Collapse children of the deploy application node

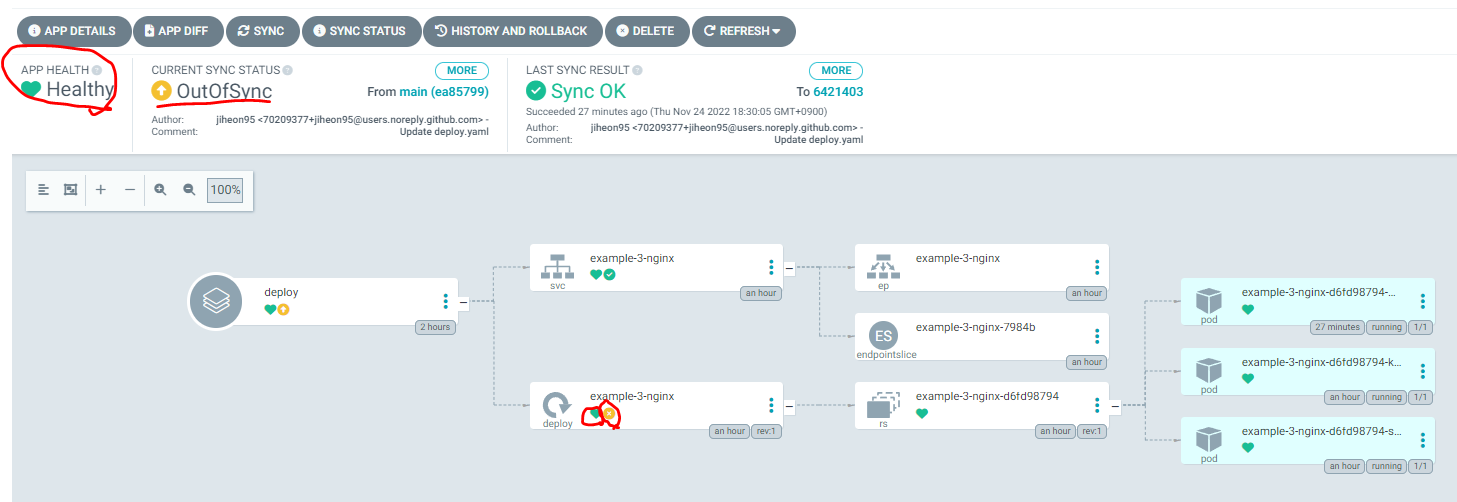463,301
